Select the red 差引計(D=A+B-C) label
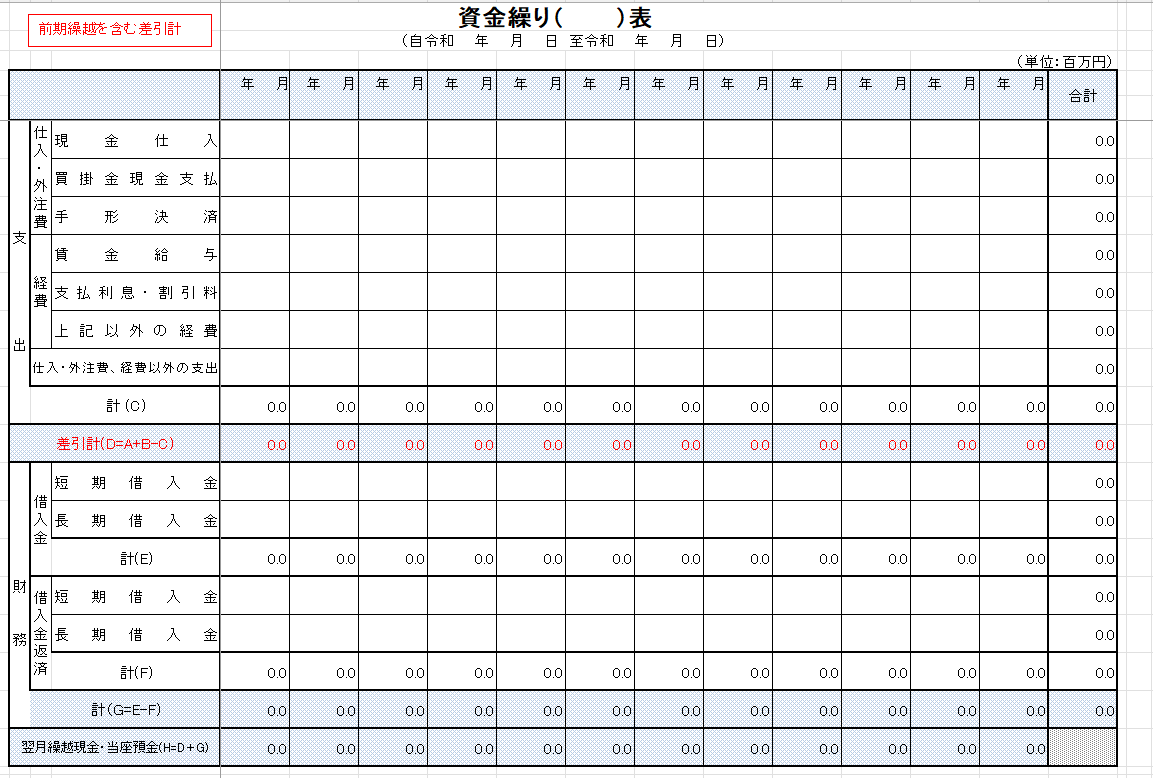Viewport: 1153px width, 778px height. tap(115, 443)
